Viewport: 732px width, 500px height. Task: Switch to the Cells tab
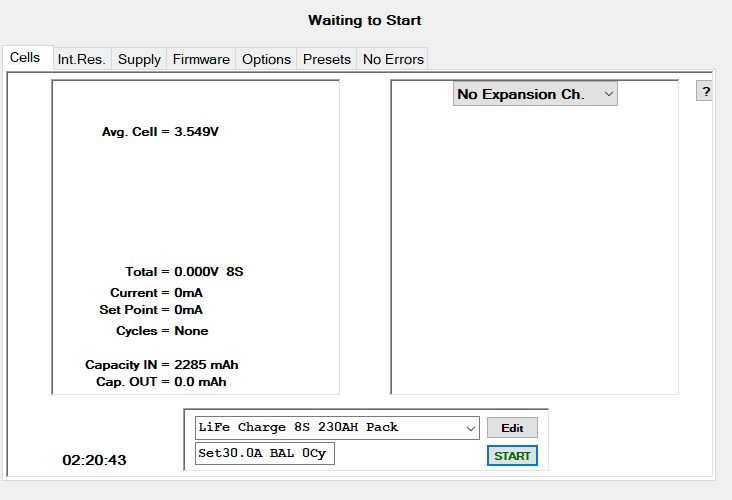point(25,58)
